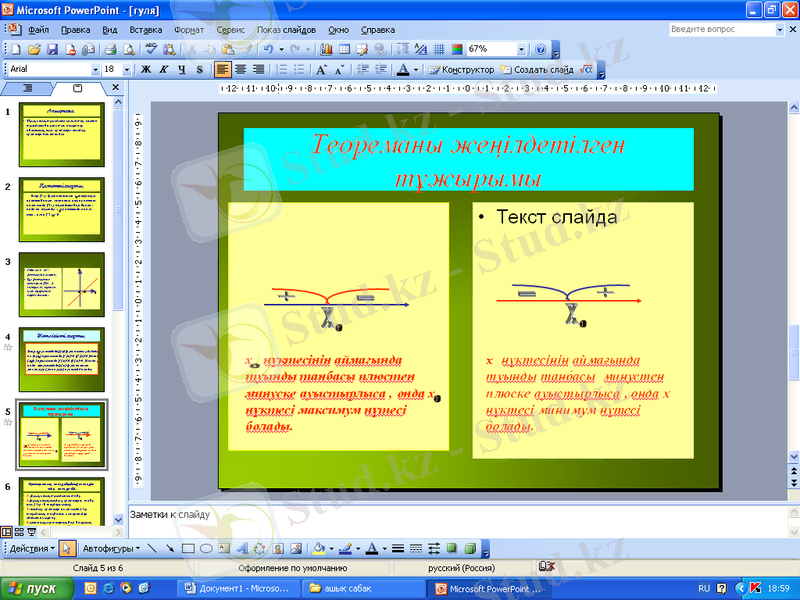Image resolution: width=800 pixels, height=600 pixels.
Task: Expand the Автофигуры menu
Action: click(x=111, y=548)
